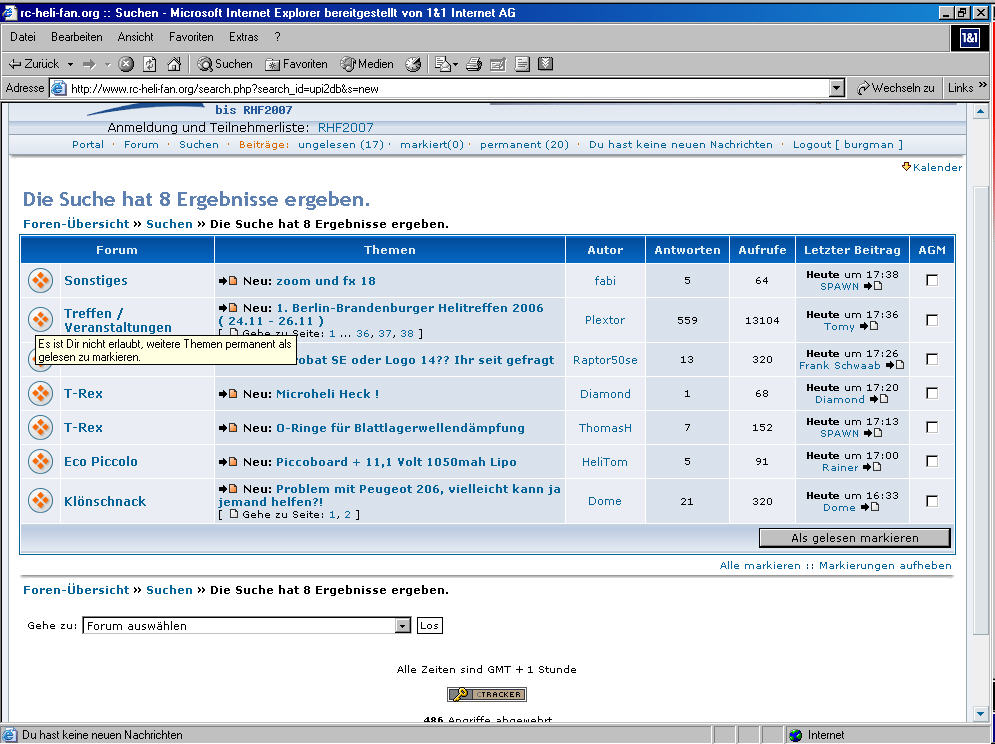
Task: Open the ? help menu
Action: click(x=277, y=37)
